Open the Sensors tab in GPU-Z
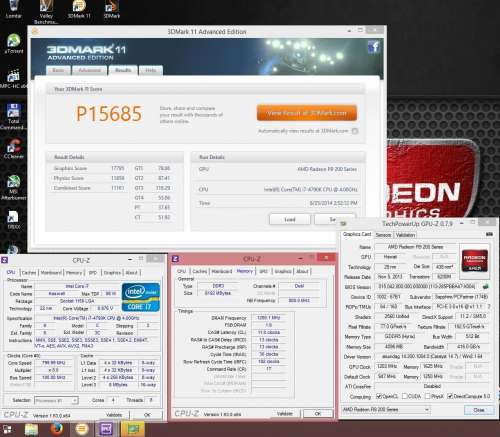500x437 pixels. (x=383, y=235)
